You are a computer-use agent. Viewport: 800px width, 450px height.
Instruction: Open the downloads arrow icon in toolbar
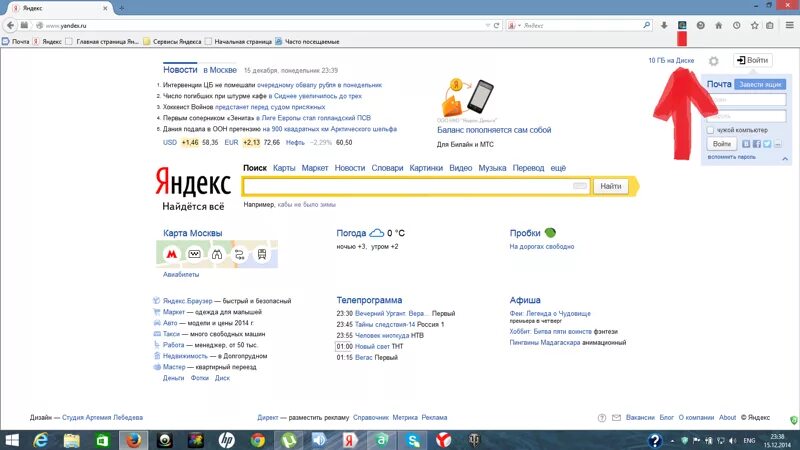pos(664,25)
